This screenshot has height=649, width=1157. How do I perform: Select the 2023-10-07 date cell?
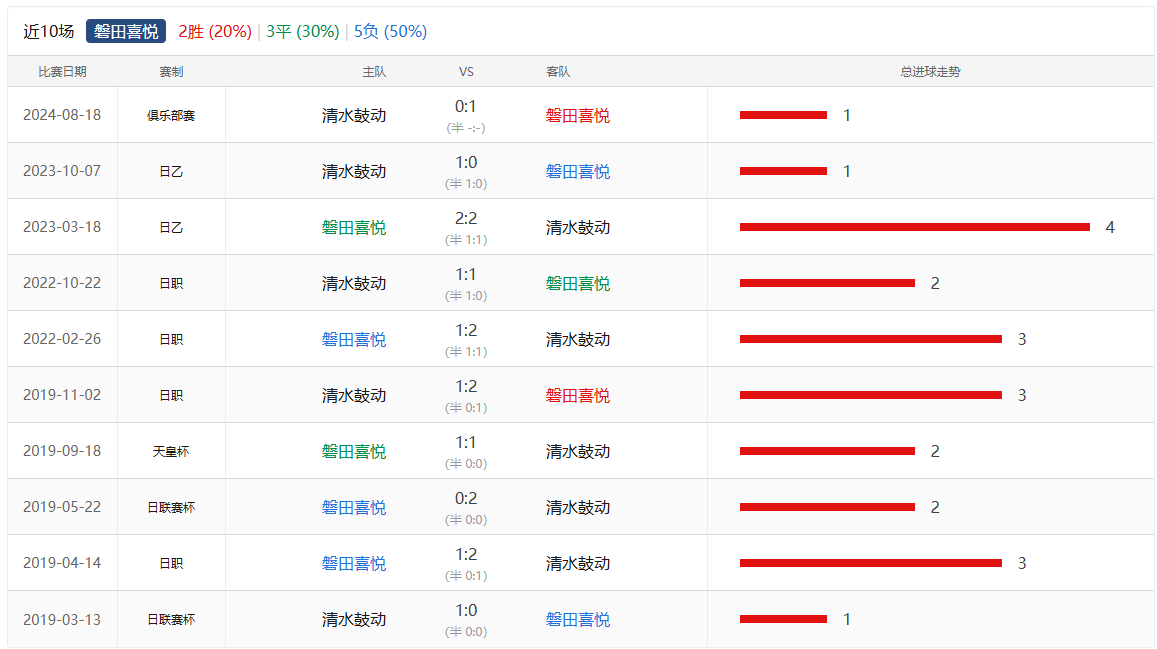pos(62,171)
